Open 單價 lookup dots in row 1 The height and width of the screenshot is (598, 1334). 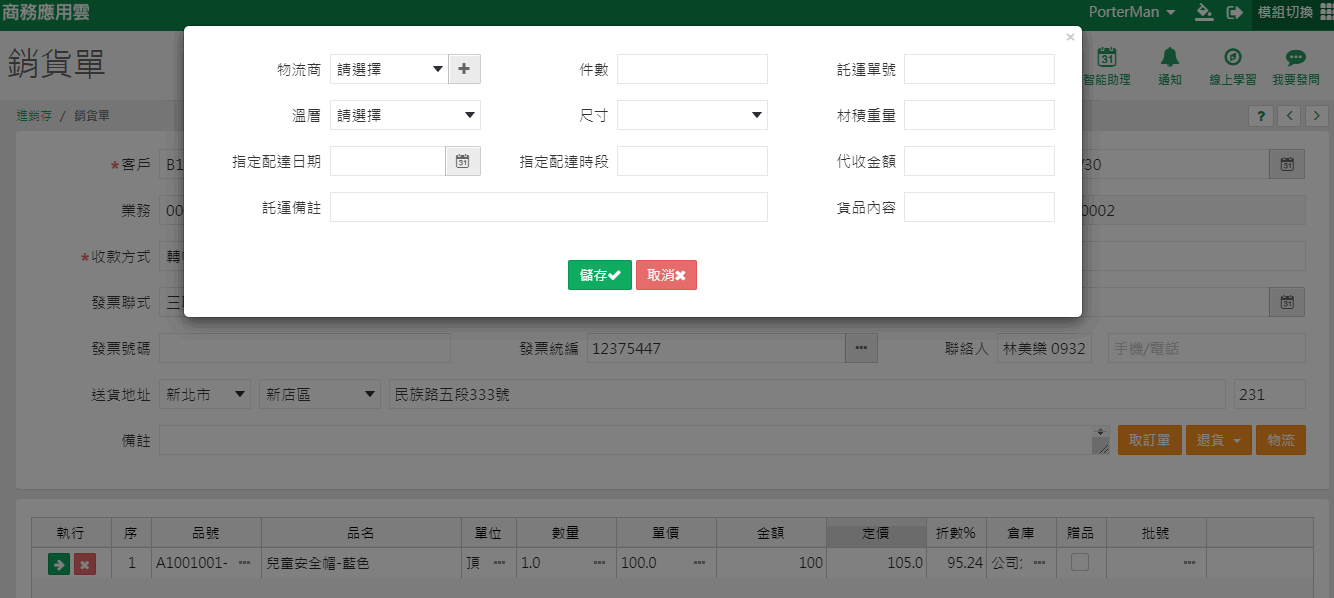(x=699, y=563)
